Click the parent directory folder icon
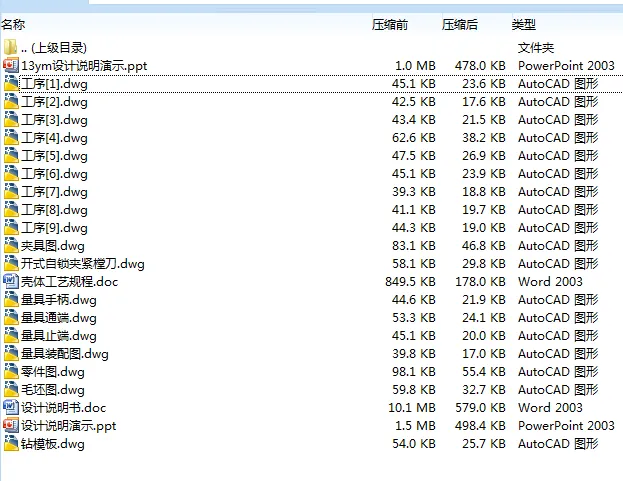Image resolution: width=623 pixels, height=481 pixels. [10, 47]
